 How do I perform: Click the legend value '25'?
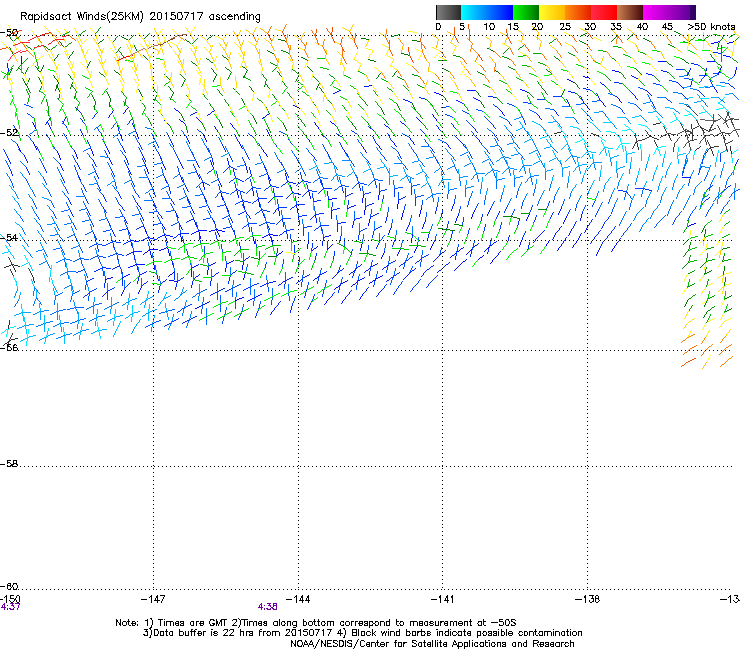point(565,27)
